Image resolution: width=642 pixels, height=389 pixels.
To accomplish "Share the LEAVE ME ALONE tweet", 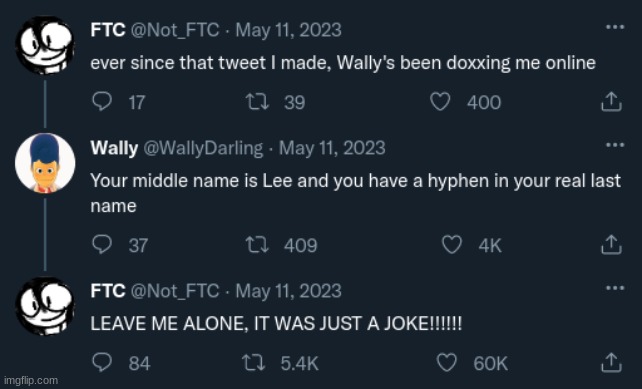I will point(611,362).
